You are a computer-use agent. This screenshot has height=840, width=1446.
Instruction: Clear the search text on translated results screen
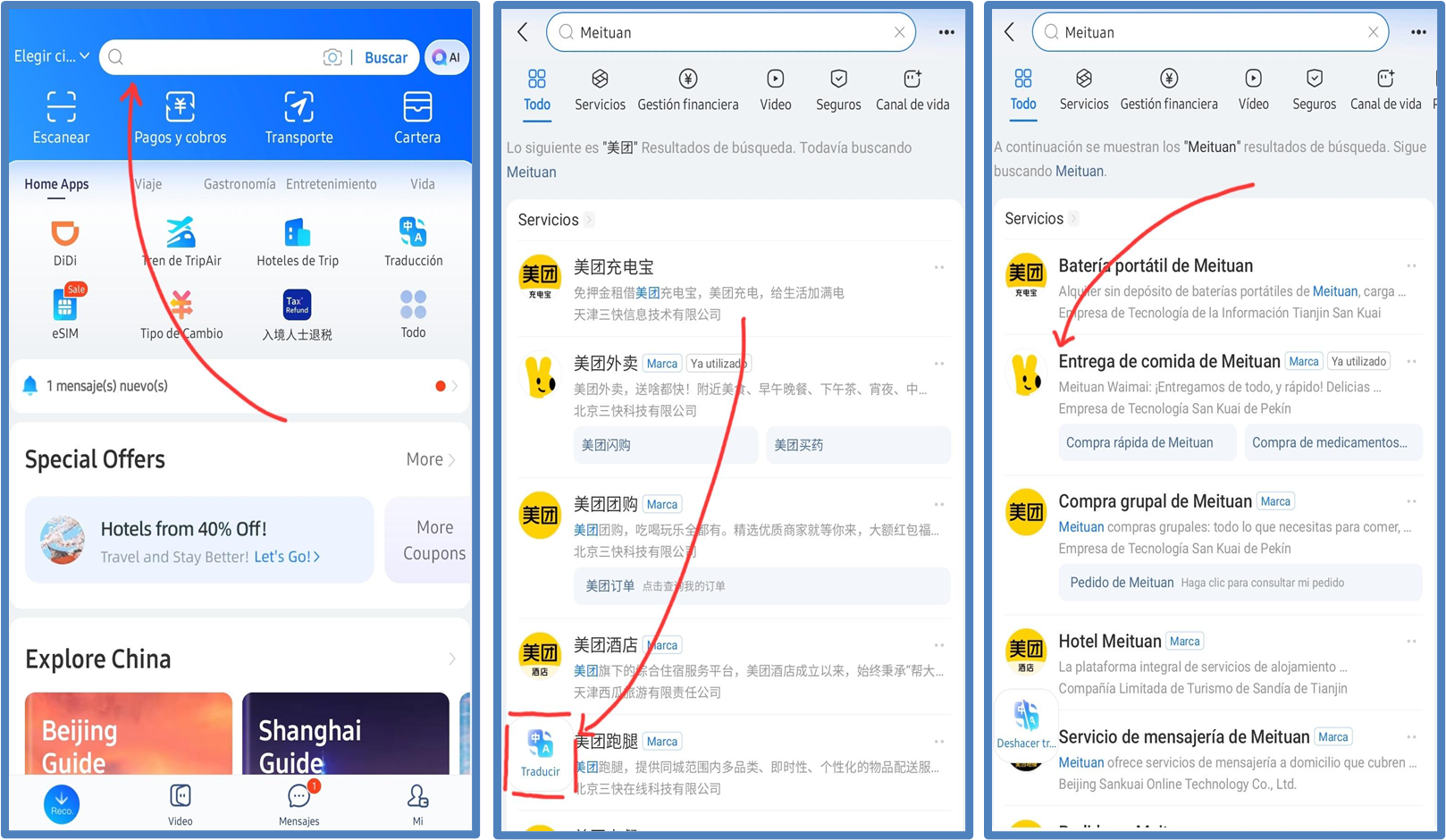pyautogui.click(x=1373, y=32)
